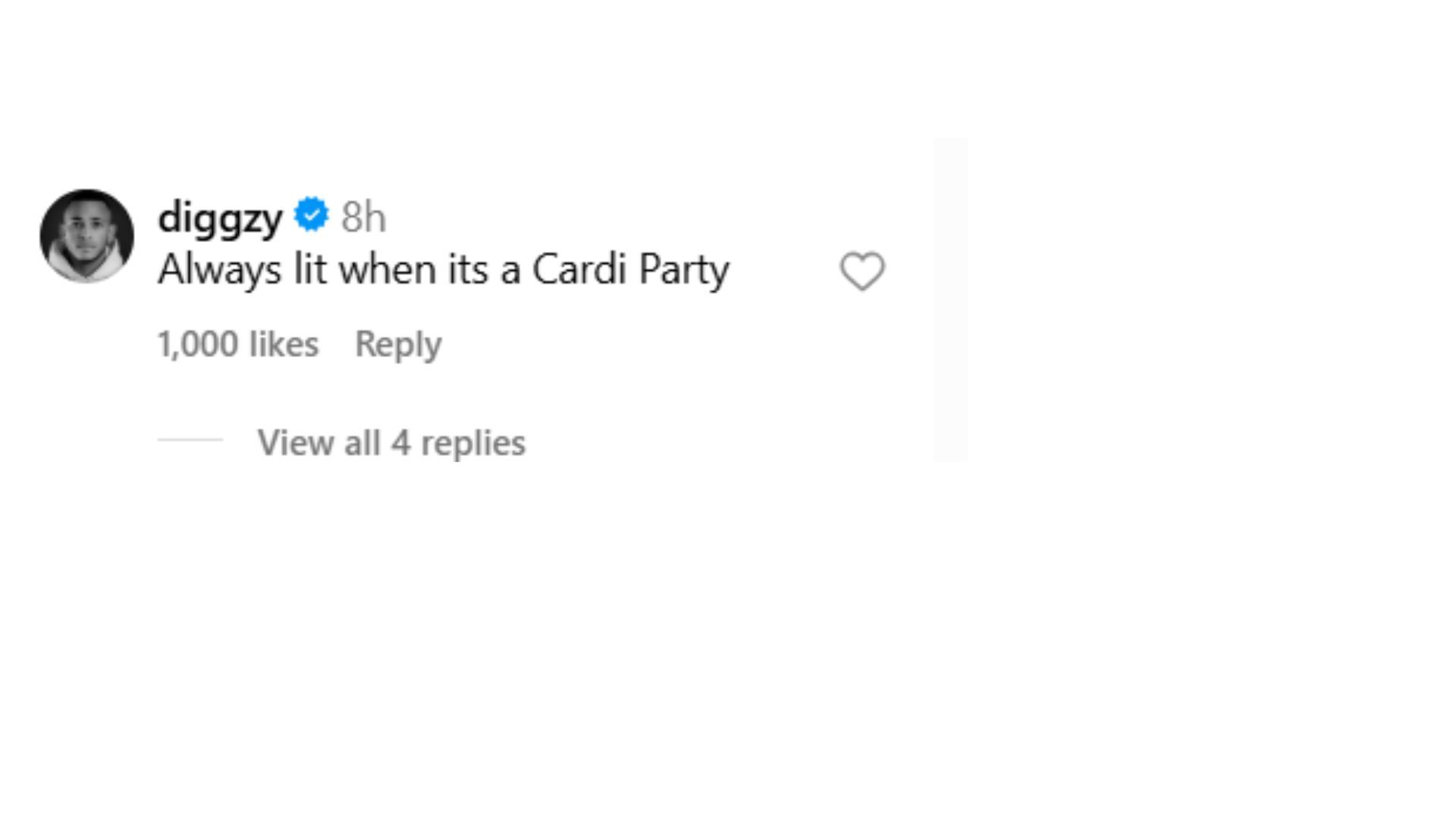Click the 8h timestamp of the comment
The image size is (1456, 819).
(363, 218)
